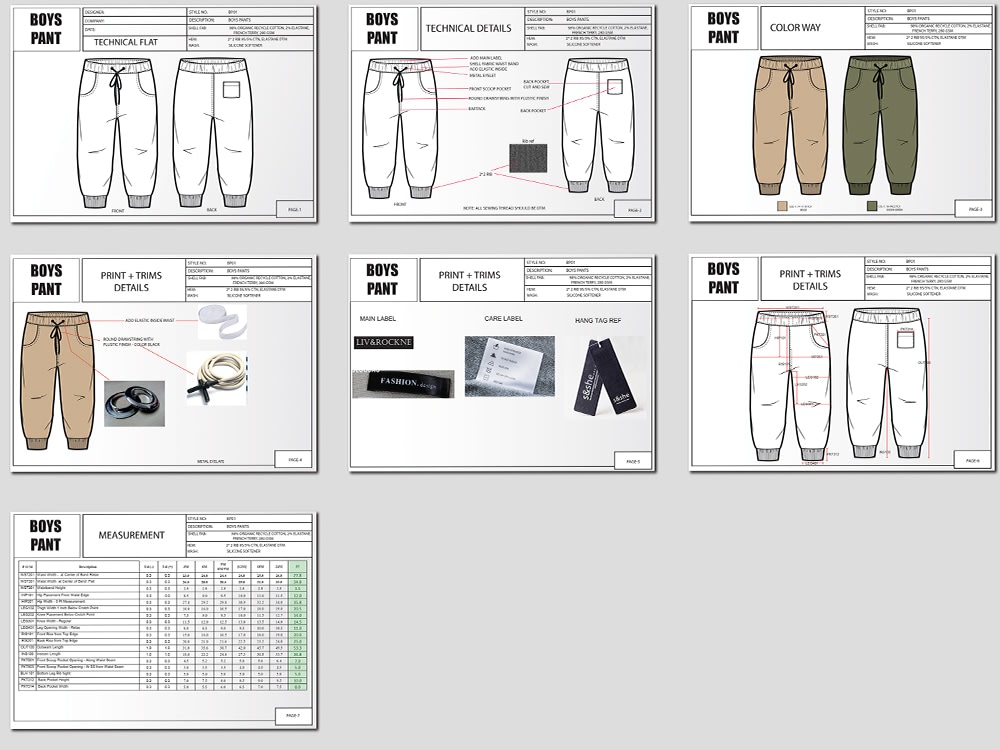Select the 'TECHNICAL DETAILS' heading on page 2
1000x750 pixels.
click(468, 29)
